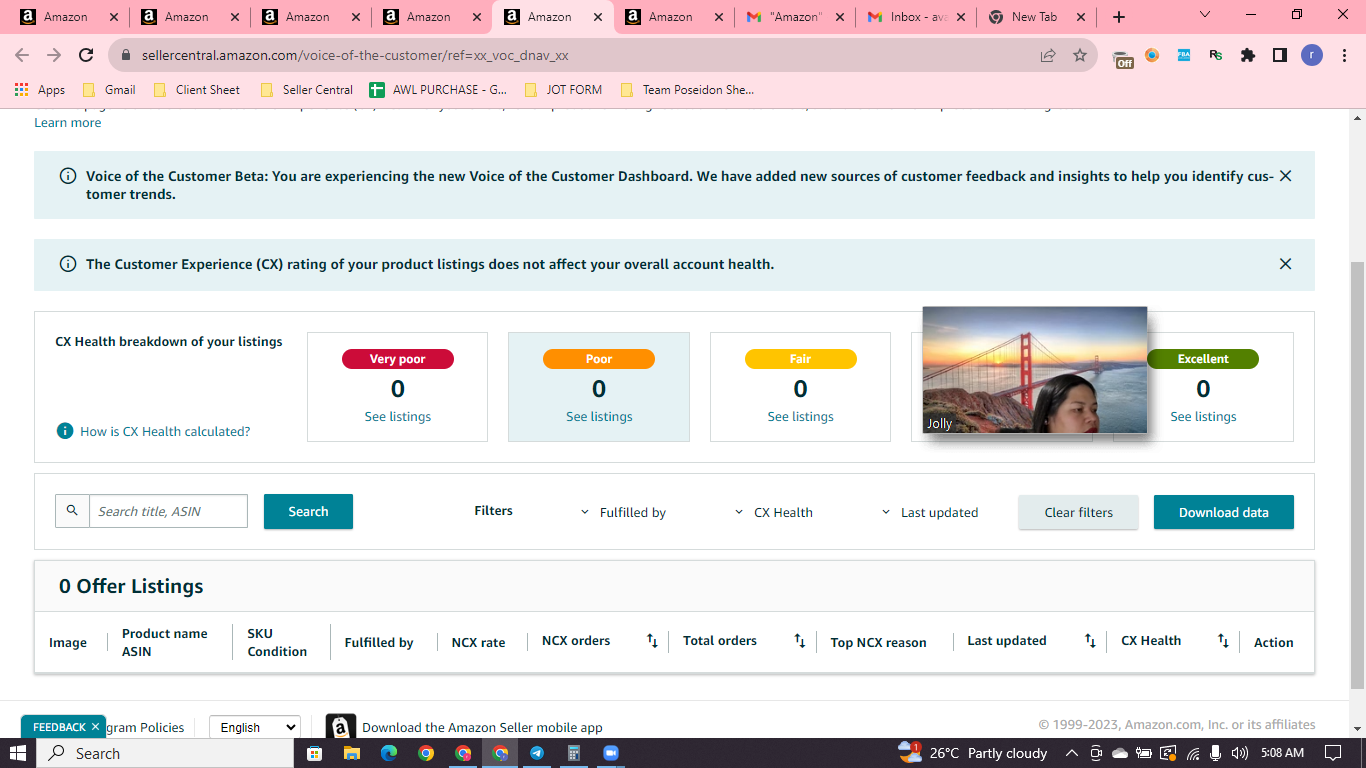Open the RS extension icon

(1216, 56)
